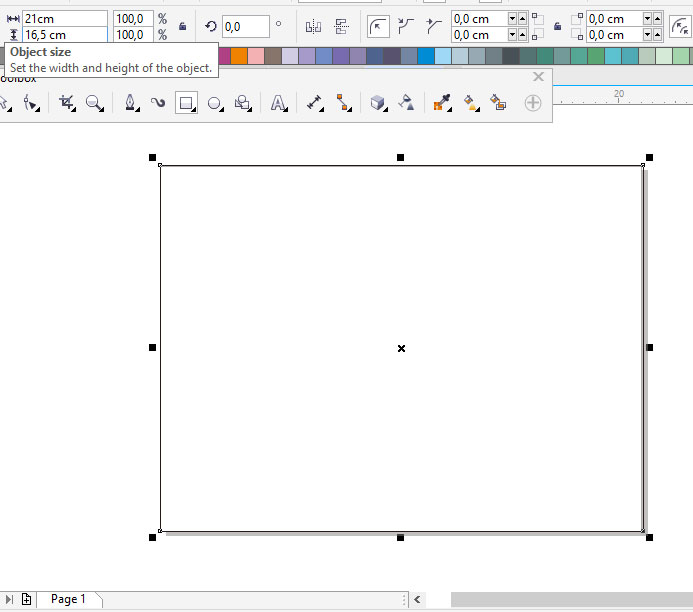Decrease bottom-left corner radius with down arrow
This screenshot has height=612, width=693.
[512, 34]
